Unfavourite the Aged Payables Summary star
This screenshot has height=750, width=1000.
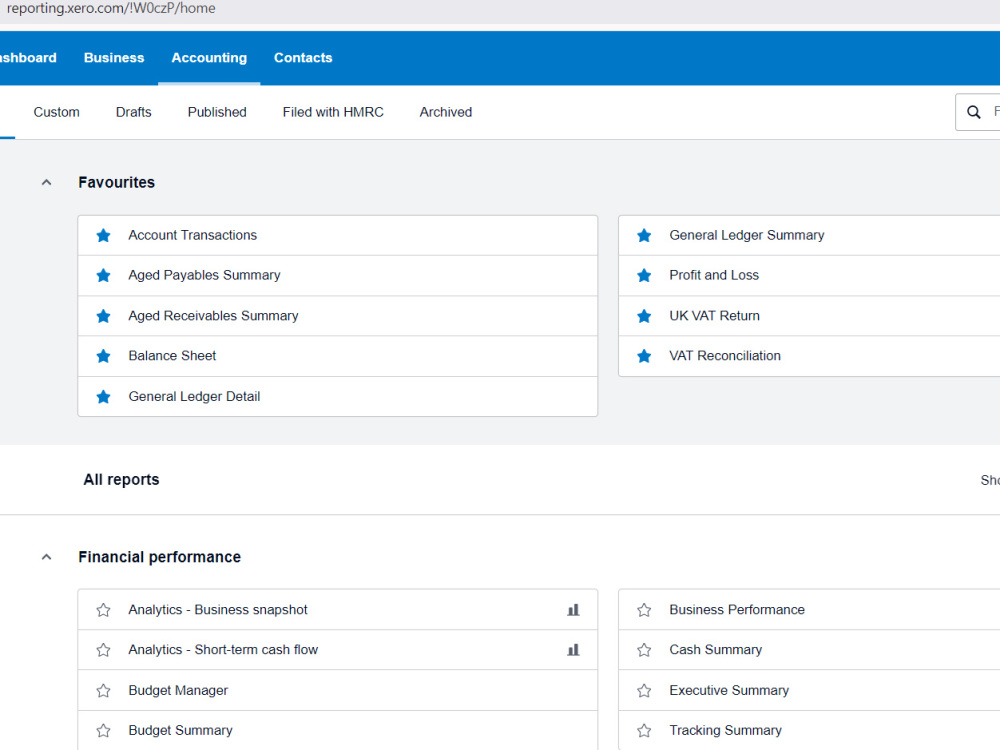(x=103, y=276)
